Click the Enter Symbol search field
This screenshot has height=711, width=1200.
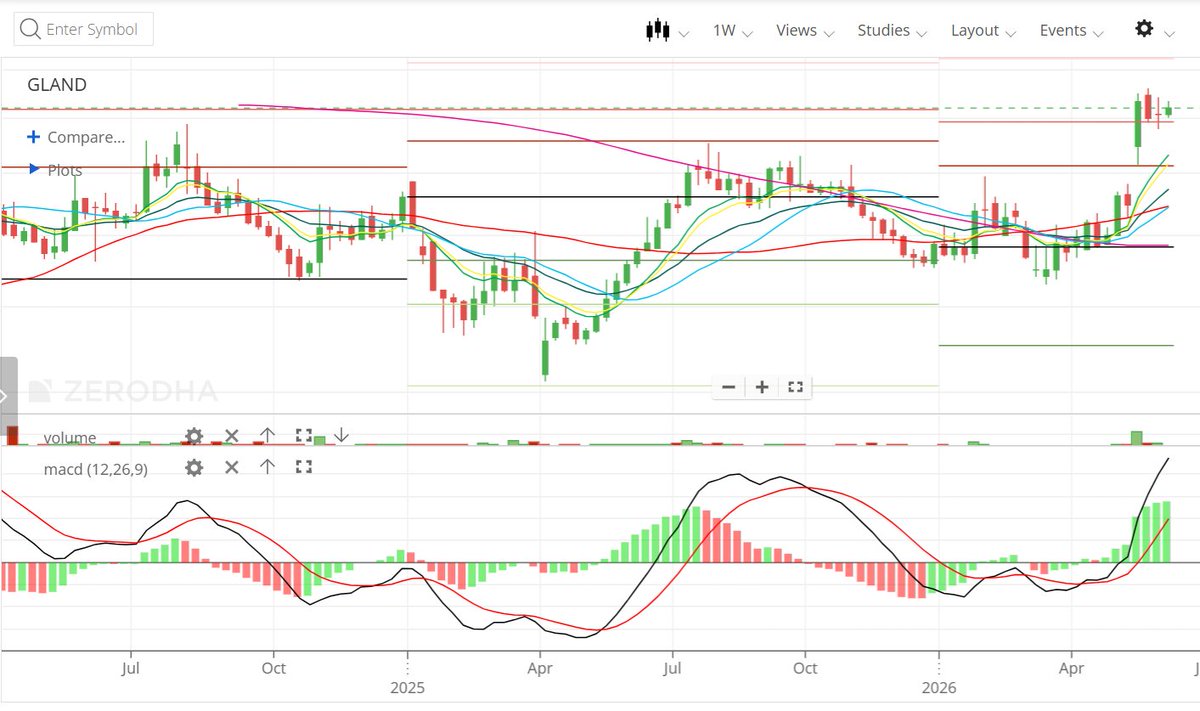click(83, 29)
